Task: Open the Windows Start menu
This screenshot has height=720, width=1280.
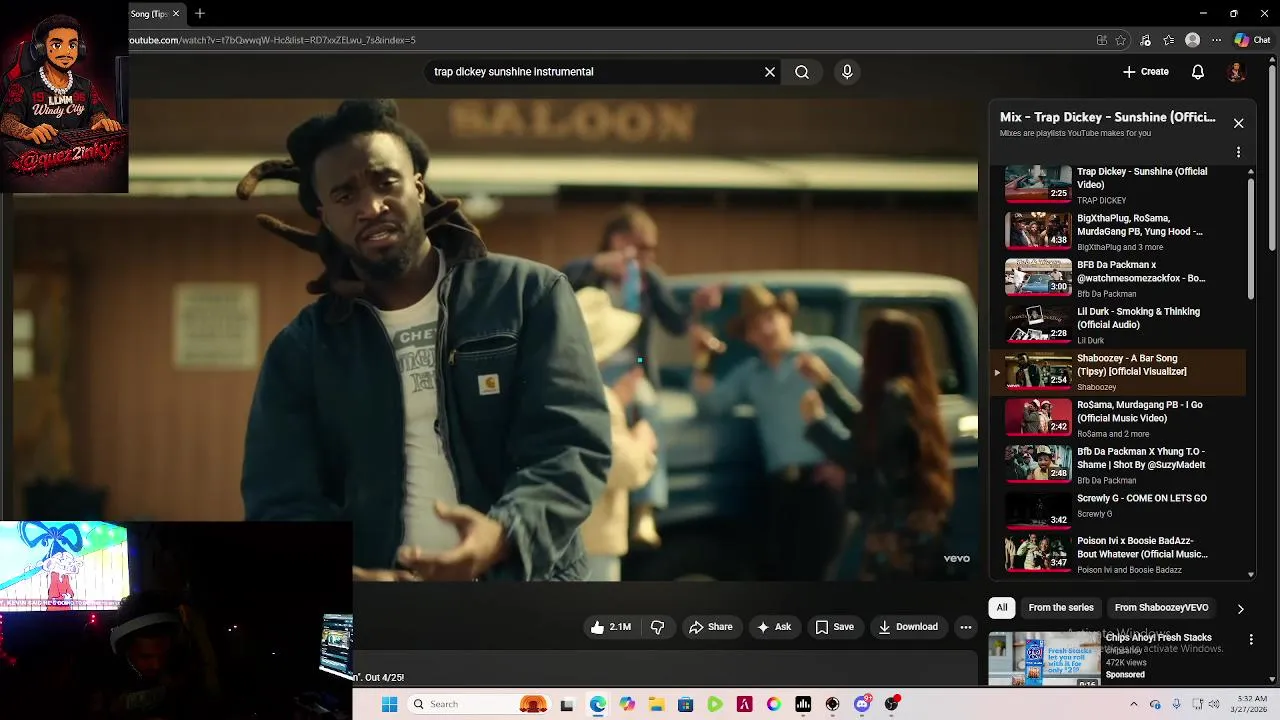Action: [x=389, y=704]
